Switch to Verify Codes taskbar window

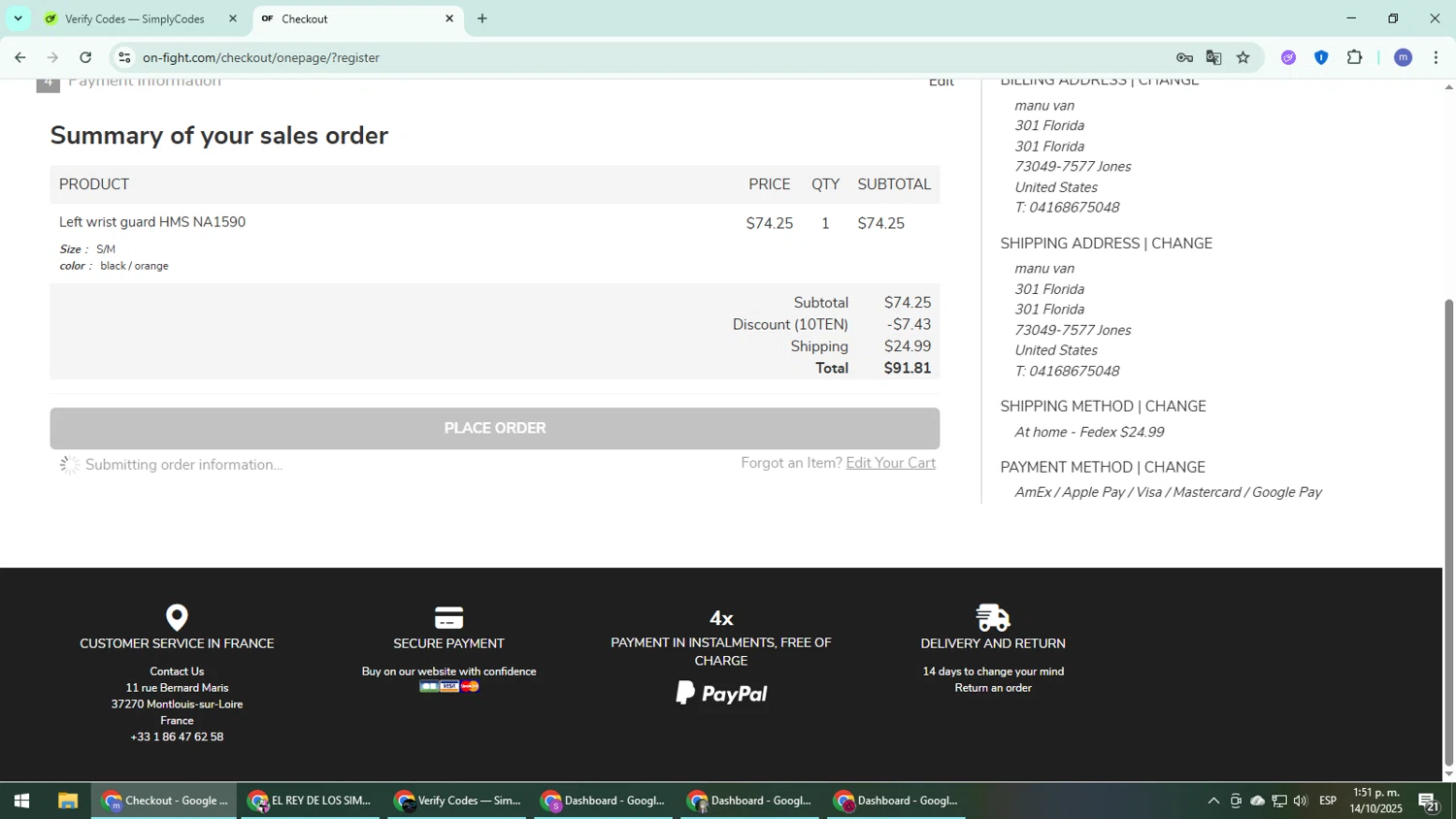pos(457,801)
